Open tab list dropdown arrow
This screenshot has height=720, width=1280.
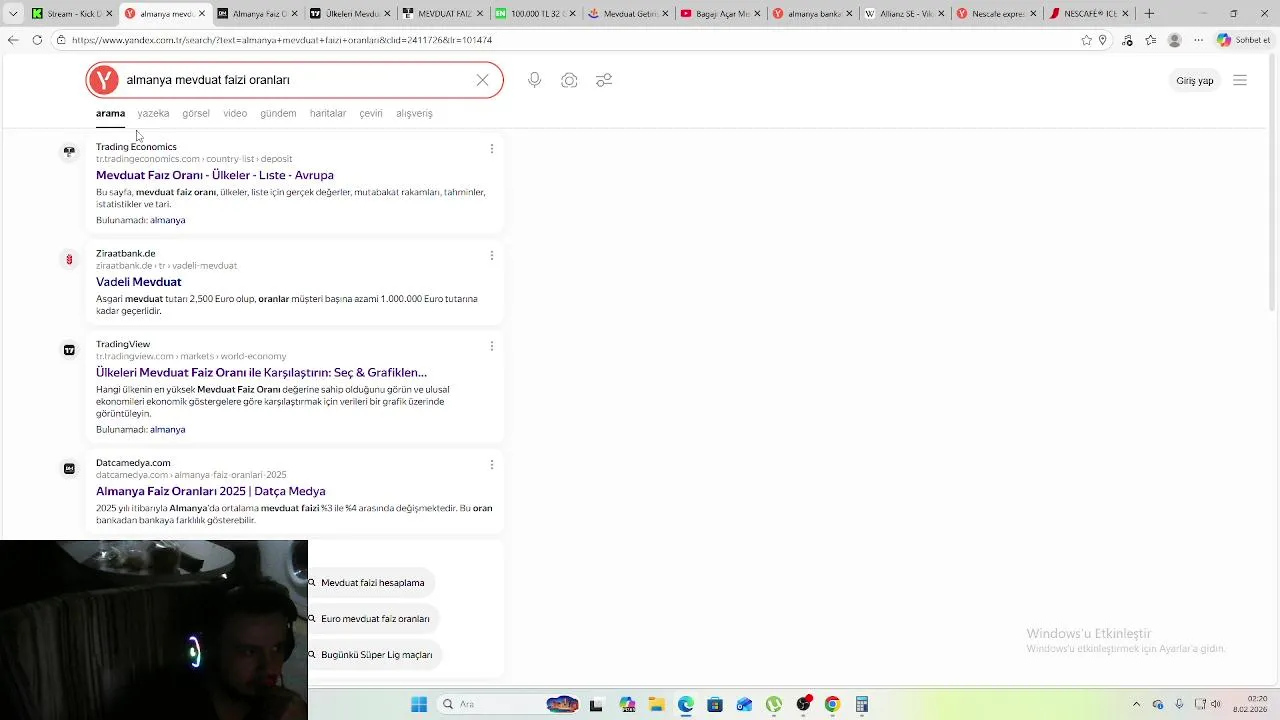[13, 14]
